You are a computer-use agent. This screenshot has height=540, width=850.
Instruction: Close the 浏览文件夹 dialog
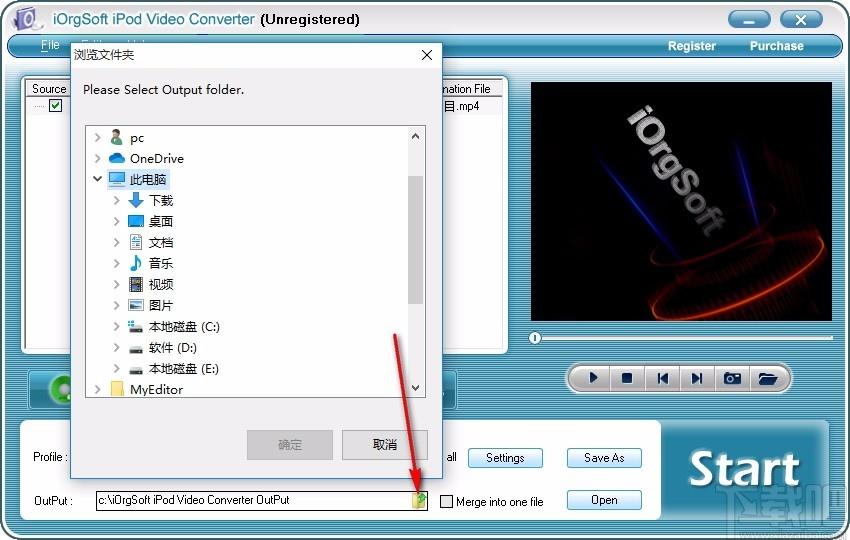(x=427, y=55)
